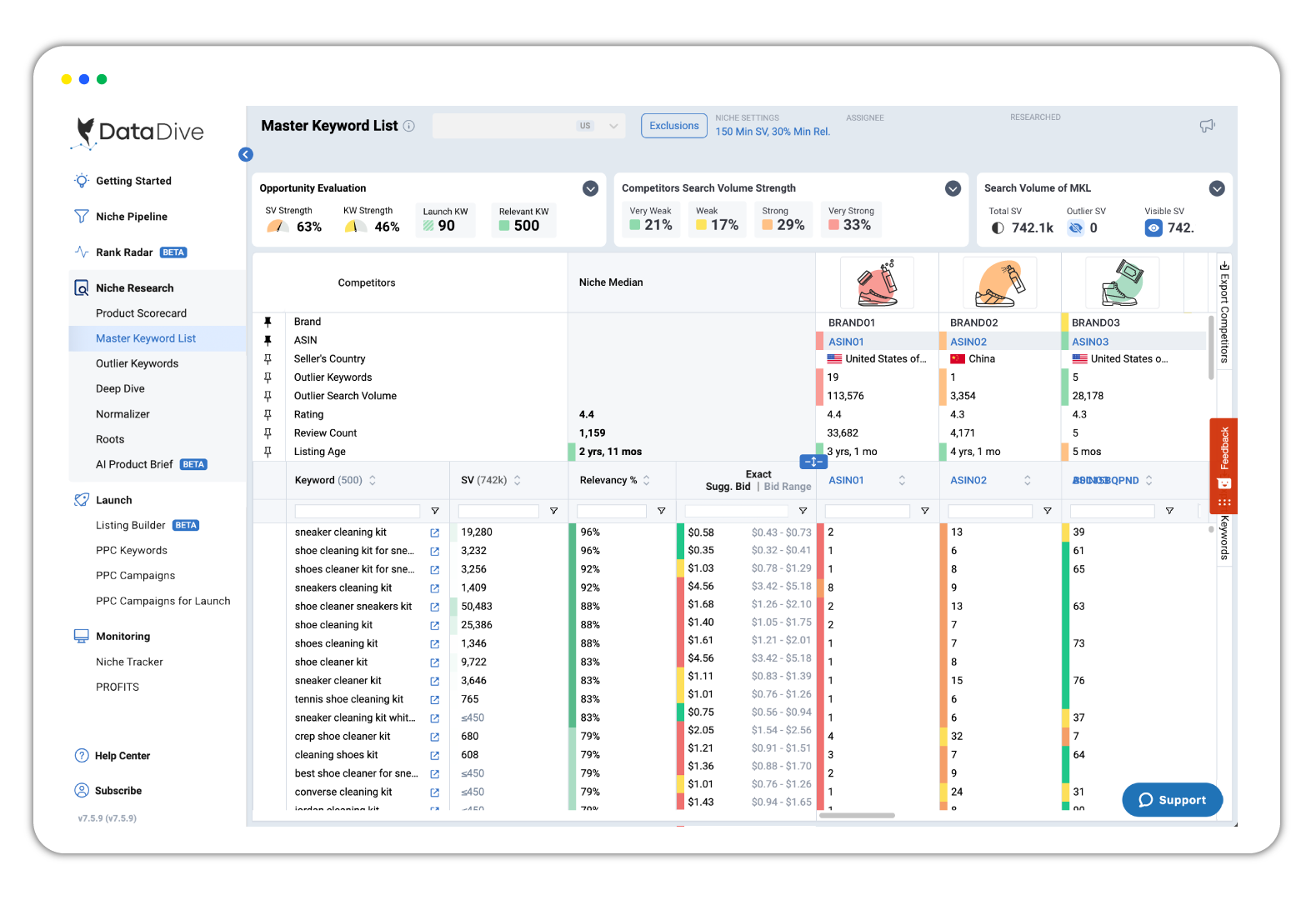This screenshot has width=1316, height=900.
Task: Toggle the Outlier SV hidden-eye icon
Action: pos(1076,227)
